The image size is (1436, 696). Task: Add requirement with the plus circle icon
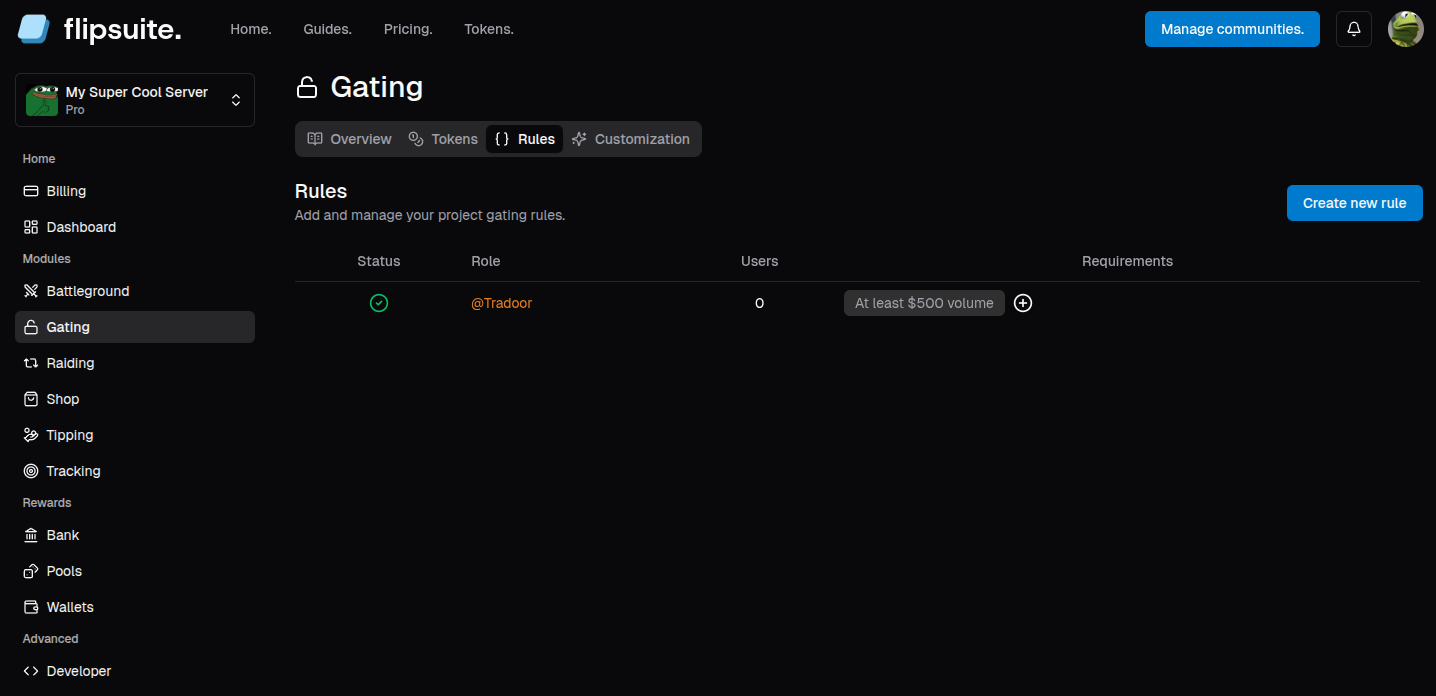click(1023, 303)
